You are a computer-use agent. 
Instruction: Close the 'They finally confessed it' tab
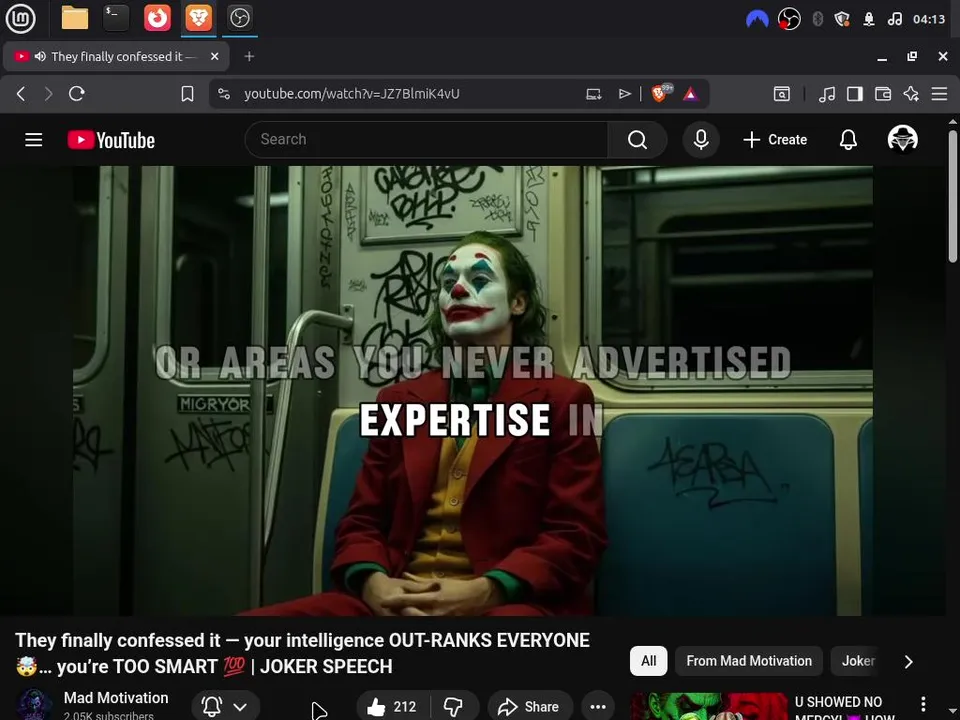tap(214, 56)
